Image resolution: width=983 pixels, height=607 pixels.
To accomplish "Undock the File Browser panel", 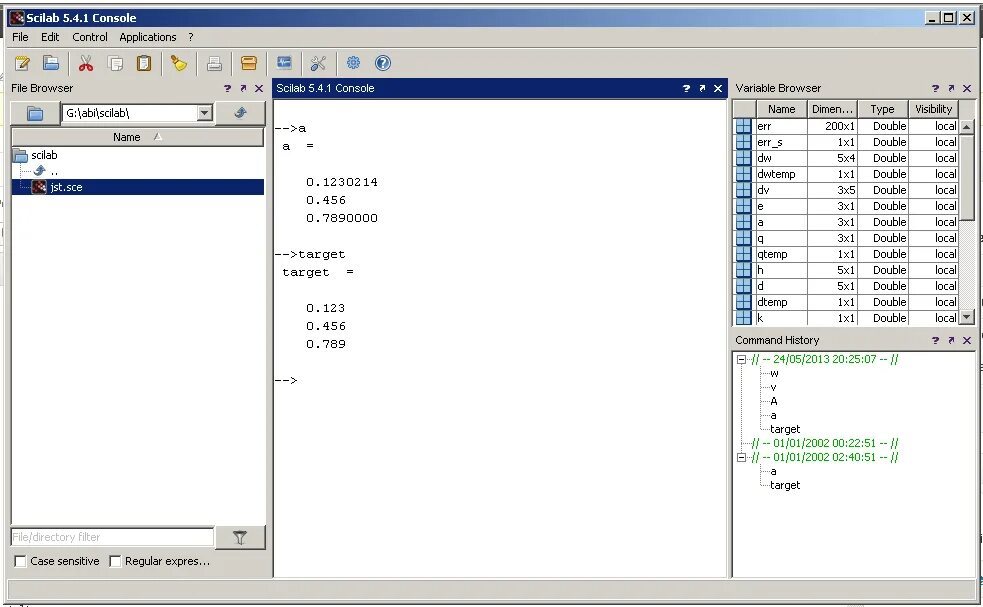I will (x=243, y=88).
